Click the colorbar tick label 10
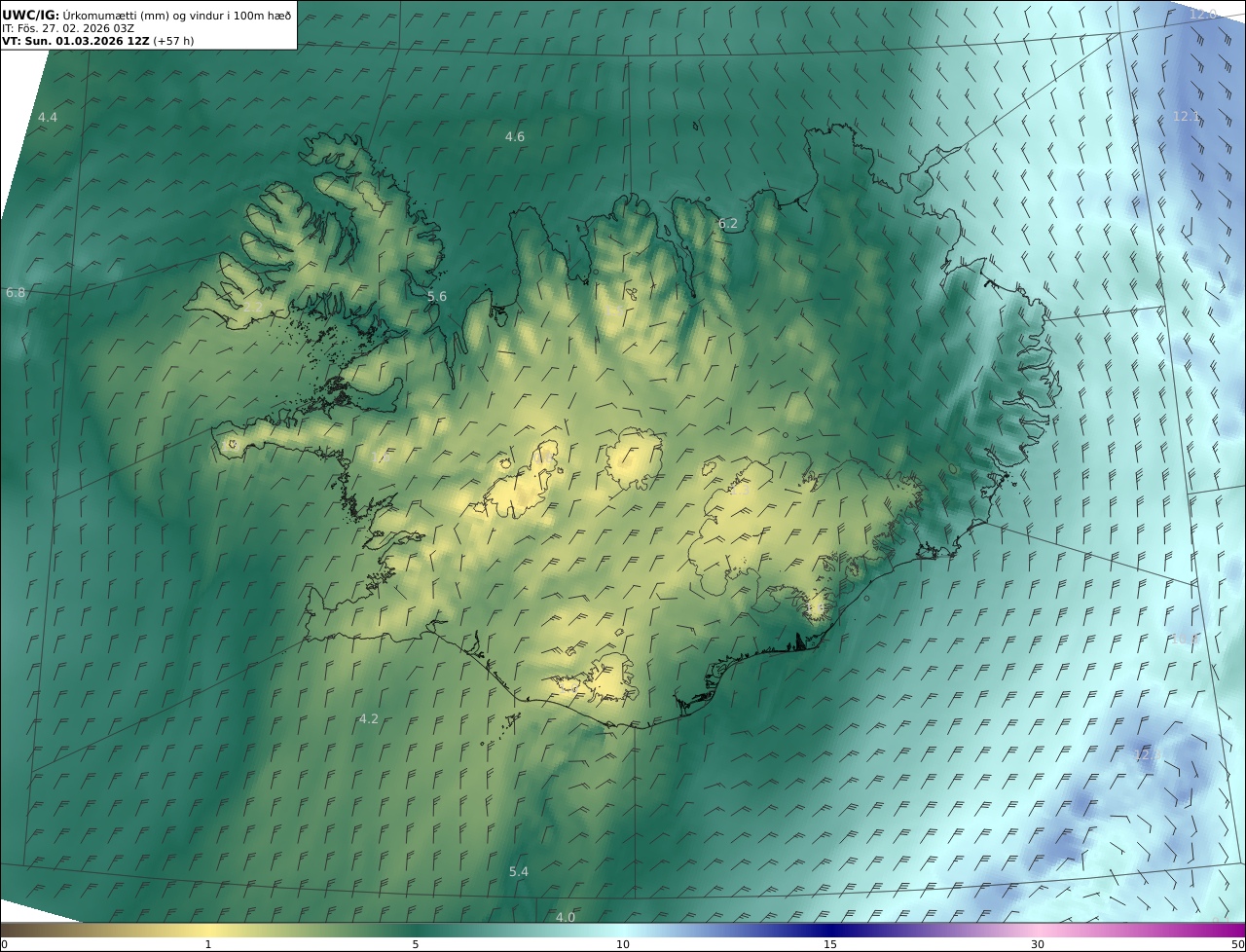This screenshot has width=1246, height=952. click(623, 944)
